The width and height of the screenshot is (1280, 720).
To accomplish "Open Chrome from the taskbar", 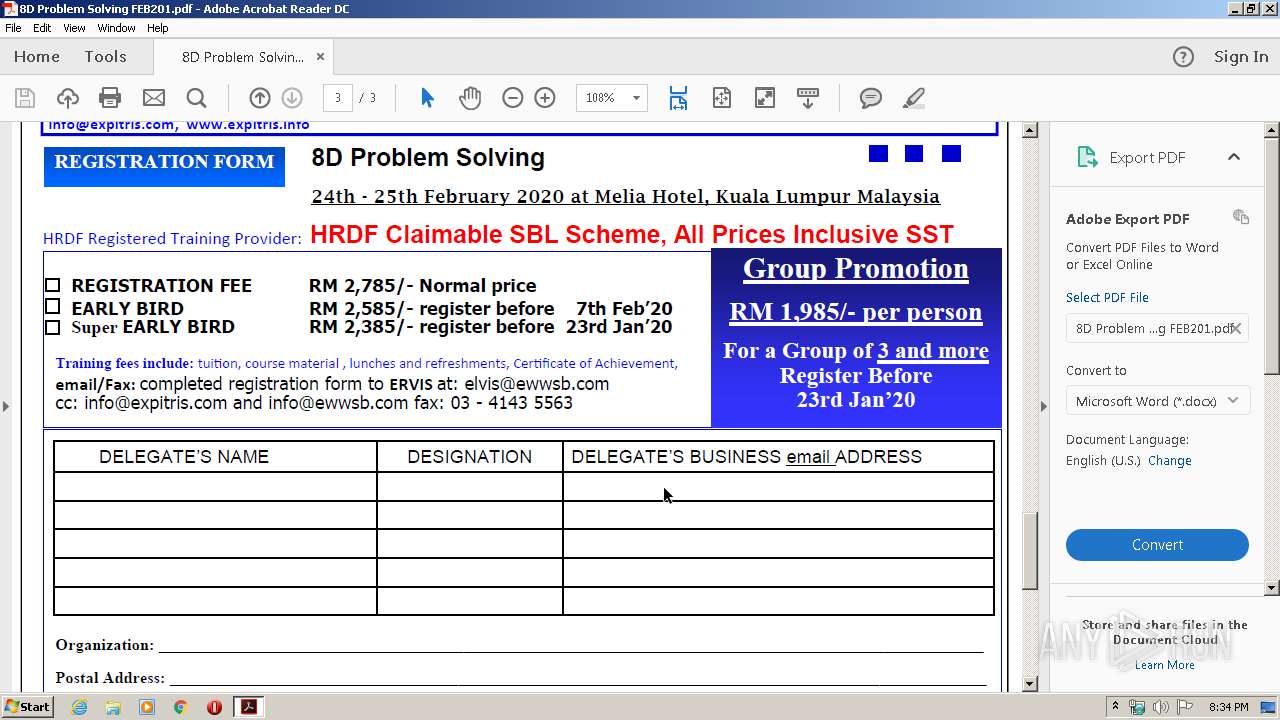I will [x=180, y=707].
